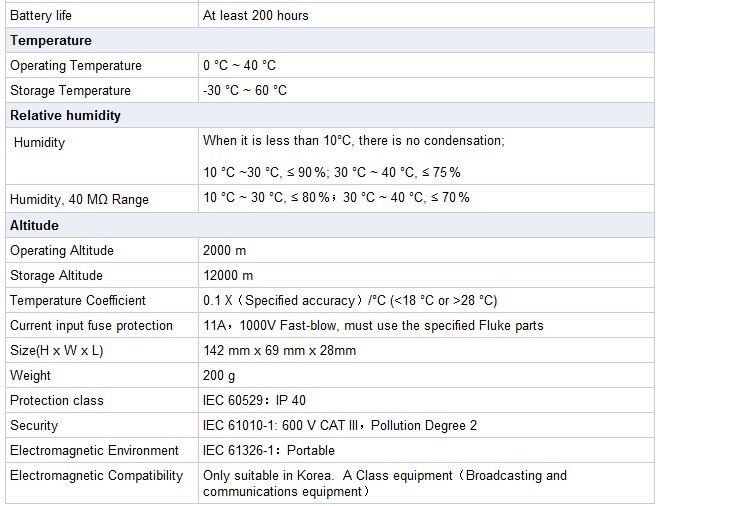Select 'Current input fuse protection' label
Image resolution: width=730 pixels, height=506 pixels.
click(x=91, y=326)
